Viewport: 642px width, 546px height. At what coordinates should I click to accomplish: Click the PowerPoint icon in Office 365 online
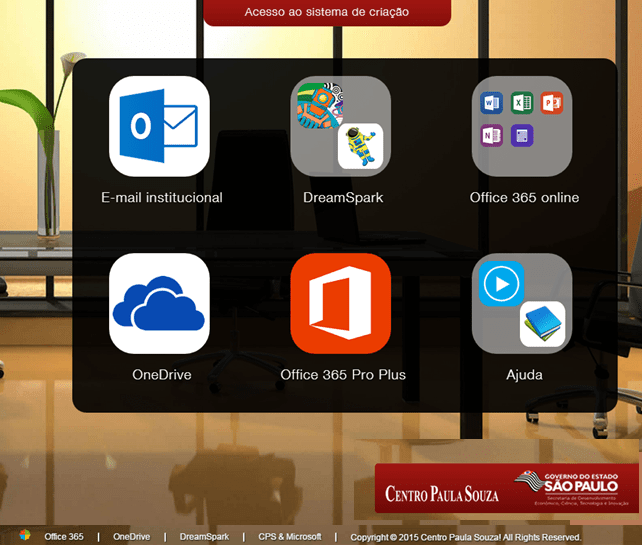click(551, 104)
